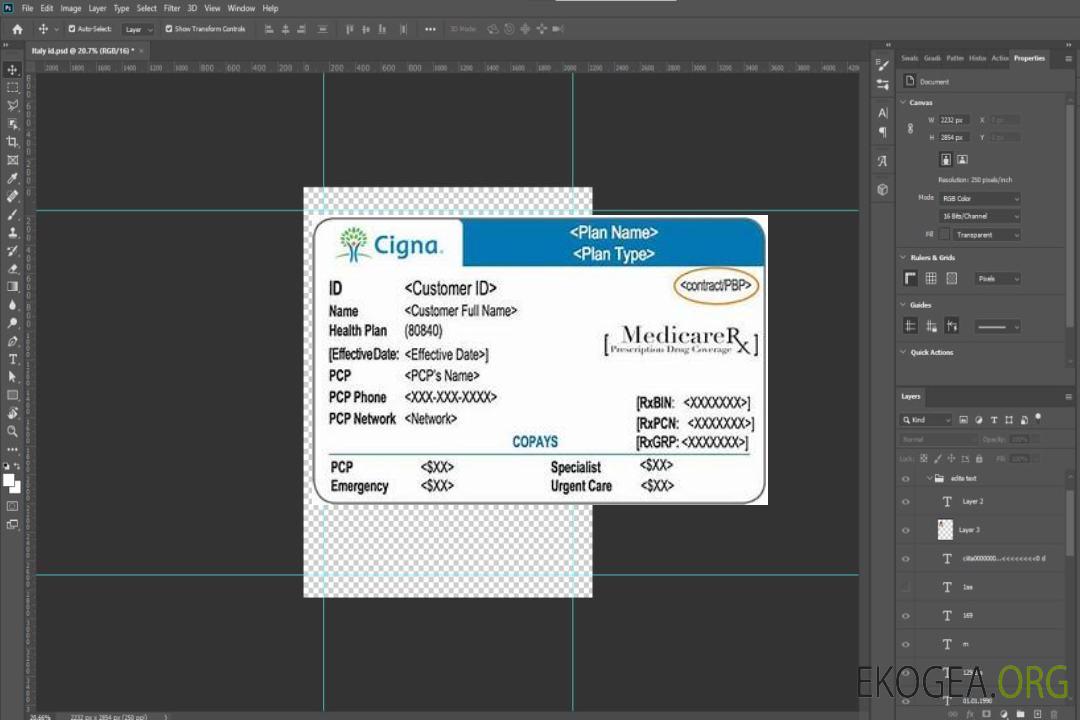Hide Layer 2 using its eye icon

click(906, 502)
